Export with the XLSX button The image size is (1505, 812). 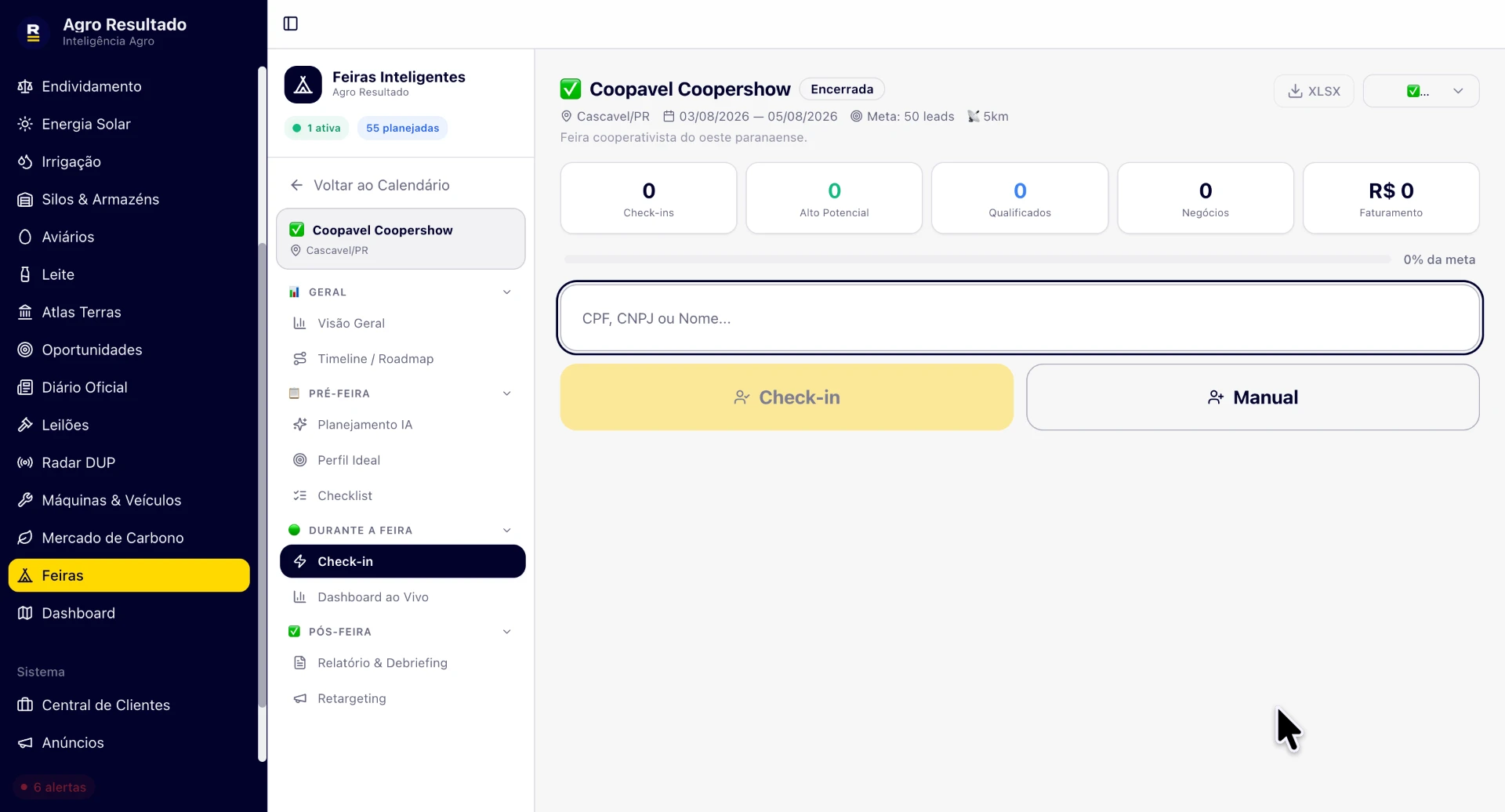tap(1314, 91)
